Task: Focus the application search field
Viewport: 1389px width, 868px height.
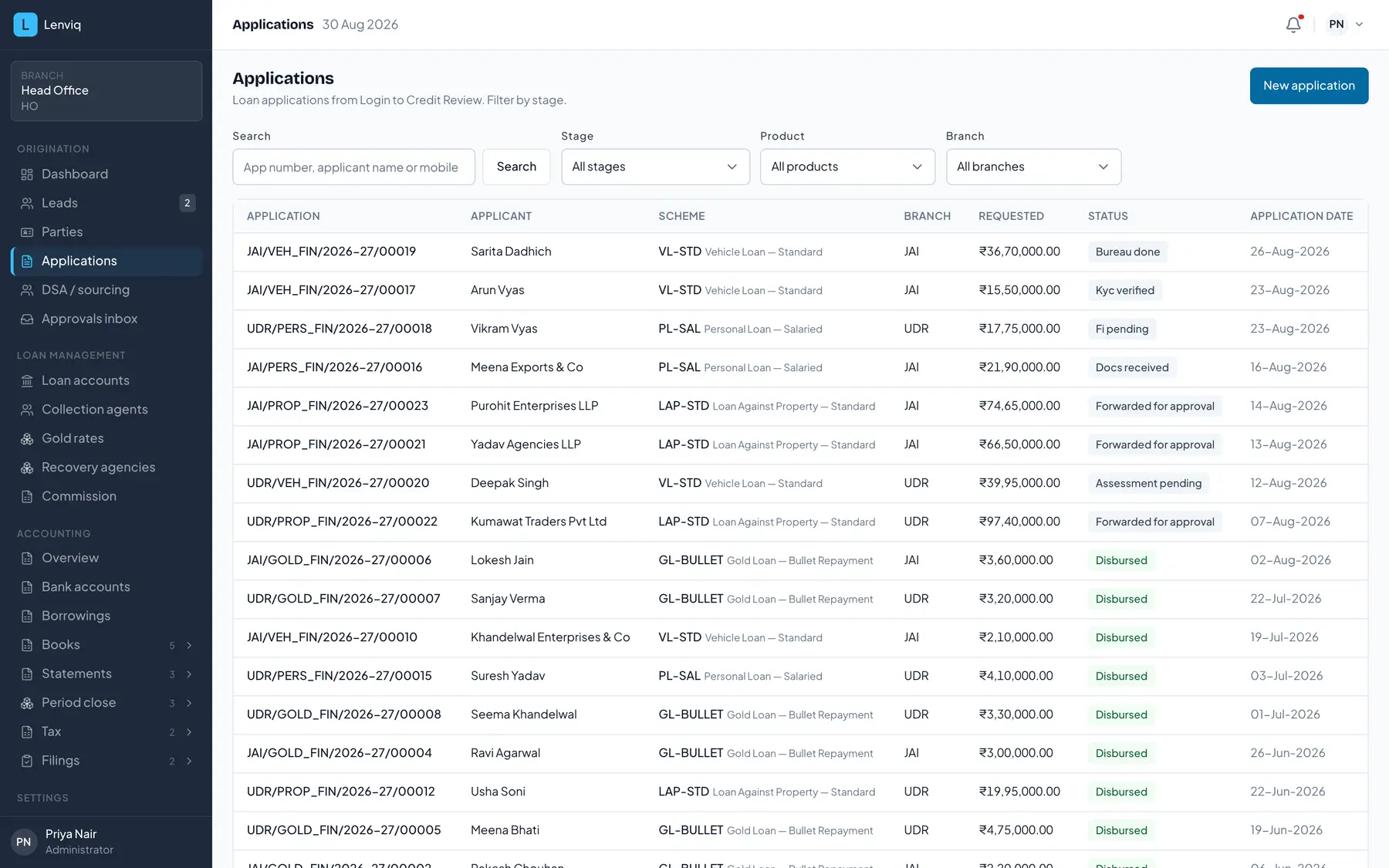Action: (x=353, y=167)
